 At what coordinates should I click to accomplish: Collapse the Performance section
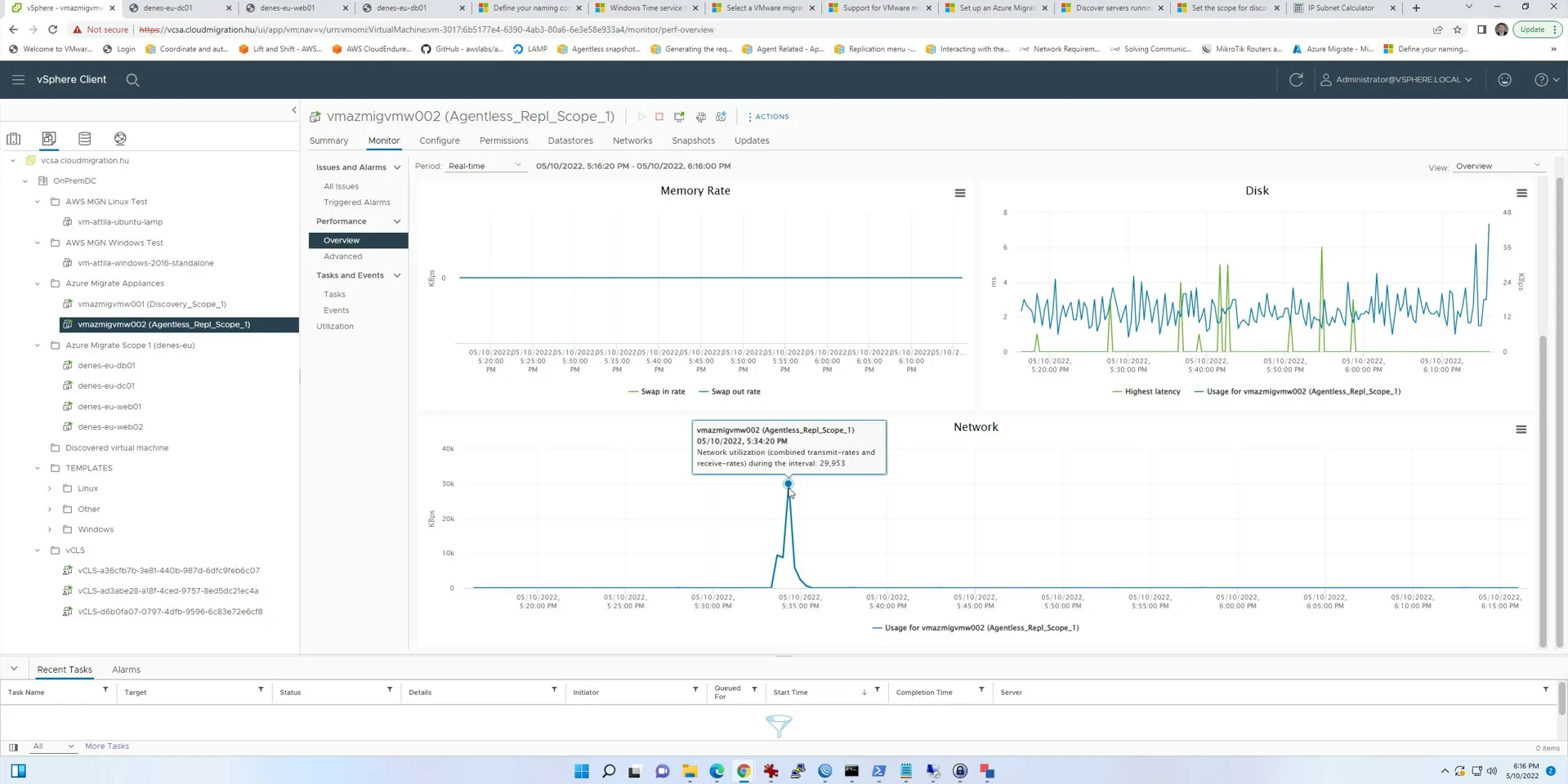point(397,221)
